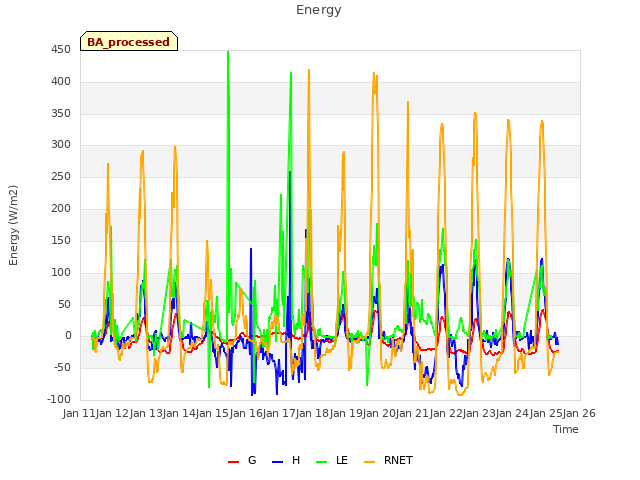
Task: Toggle the LE series legend label
Action: pos(342,460)
